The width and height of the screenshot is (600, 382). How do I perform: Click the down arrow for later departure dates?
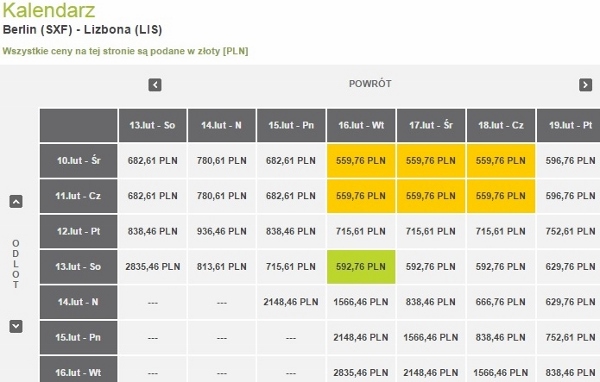coord(16,326)
